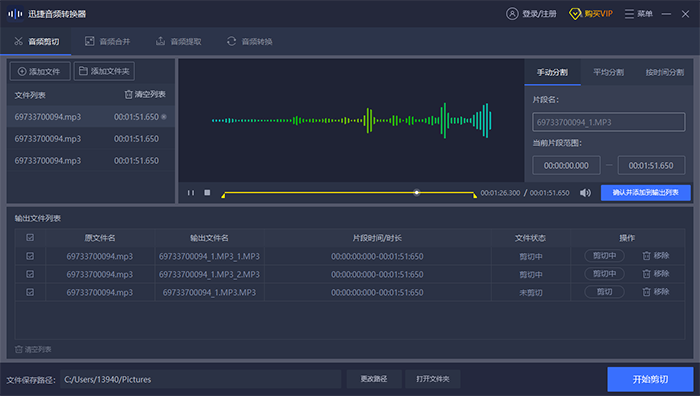Image resolution: width=700 pixels, height=396 pixels.
Task: Mute audio with the speaker icon
Action: [x=585, y=193]
